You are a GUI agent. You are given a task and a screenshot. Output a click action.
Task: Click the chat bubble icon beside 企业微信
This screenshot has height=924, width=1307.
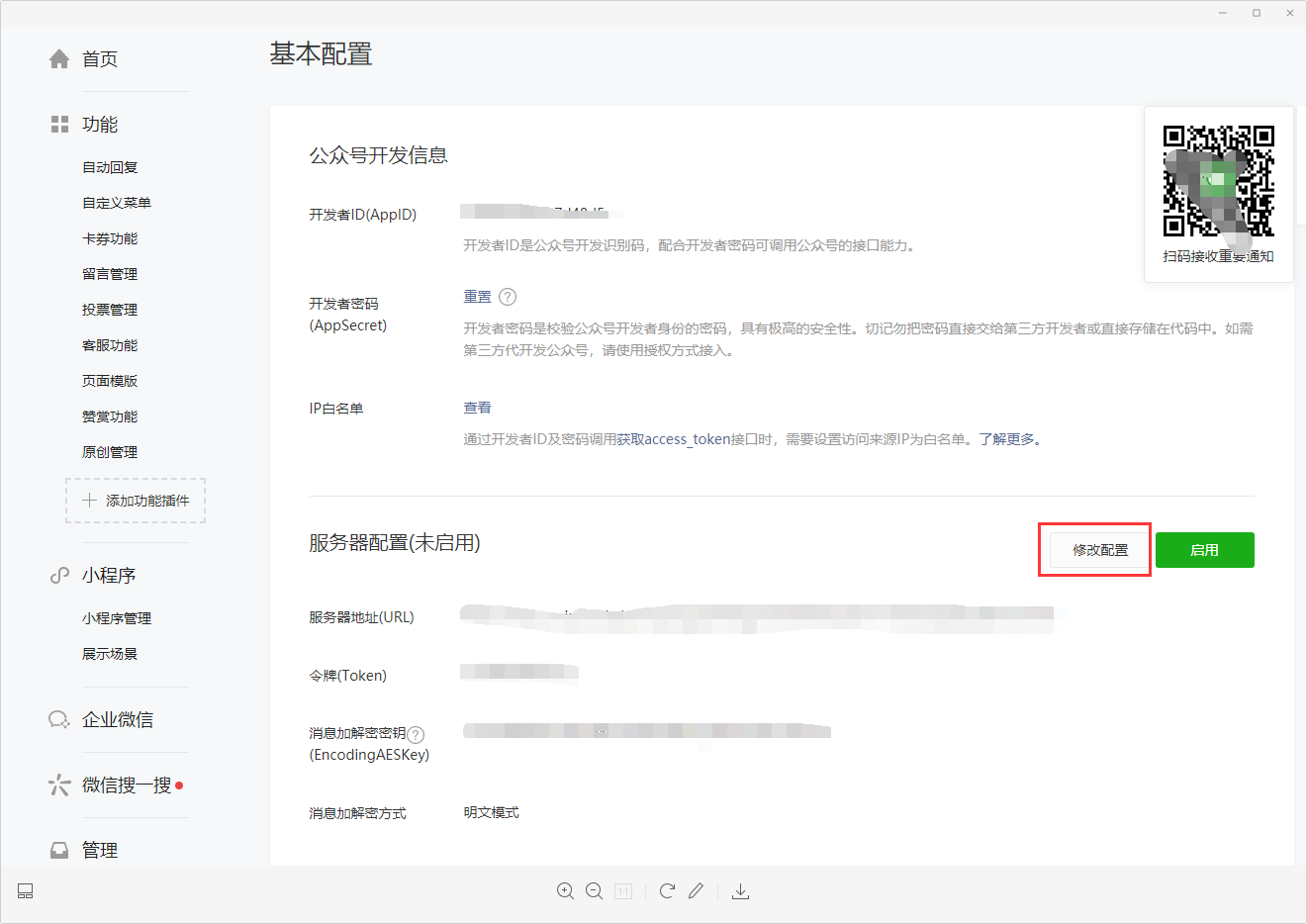pos(59,720)
